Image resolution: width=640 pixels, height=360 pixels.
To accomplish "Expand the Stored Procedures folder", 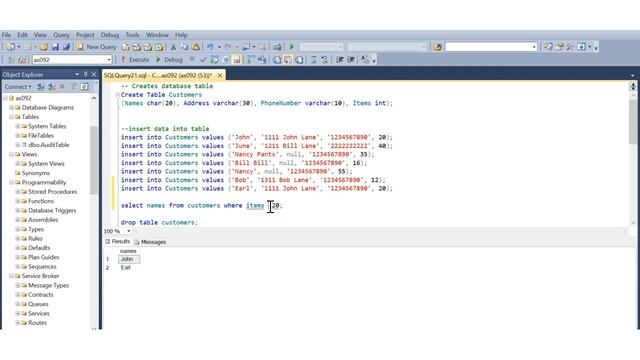I will 18,192.
